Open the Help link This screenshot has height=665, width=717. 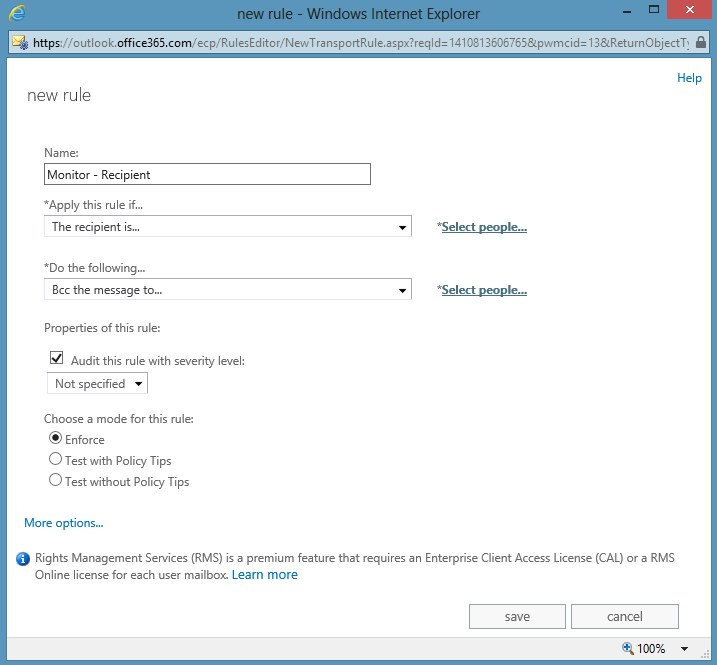[x=689, y=78]
